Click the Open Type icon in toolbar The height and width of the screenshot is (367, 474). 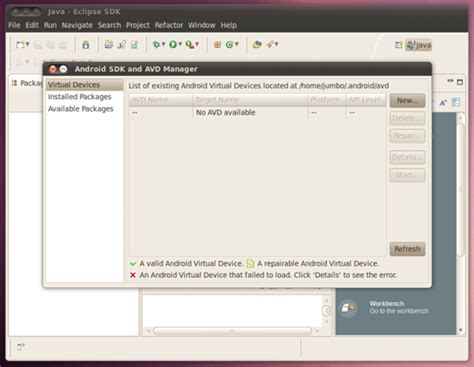point(257,44)
